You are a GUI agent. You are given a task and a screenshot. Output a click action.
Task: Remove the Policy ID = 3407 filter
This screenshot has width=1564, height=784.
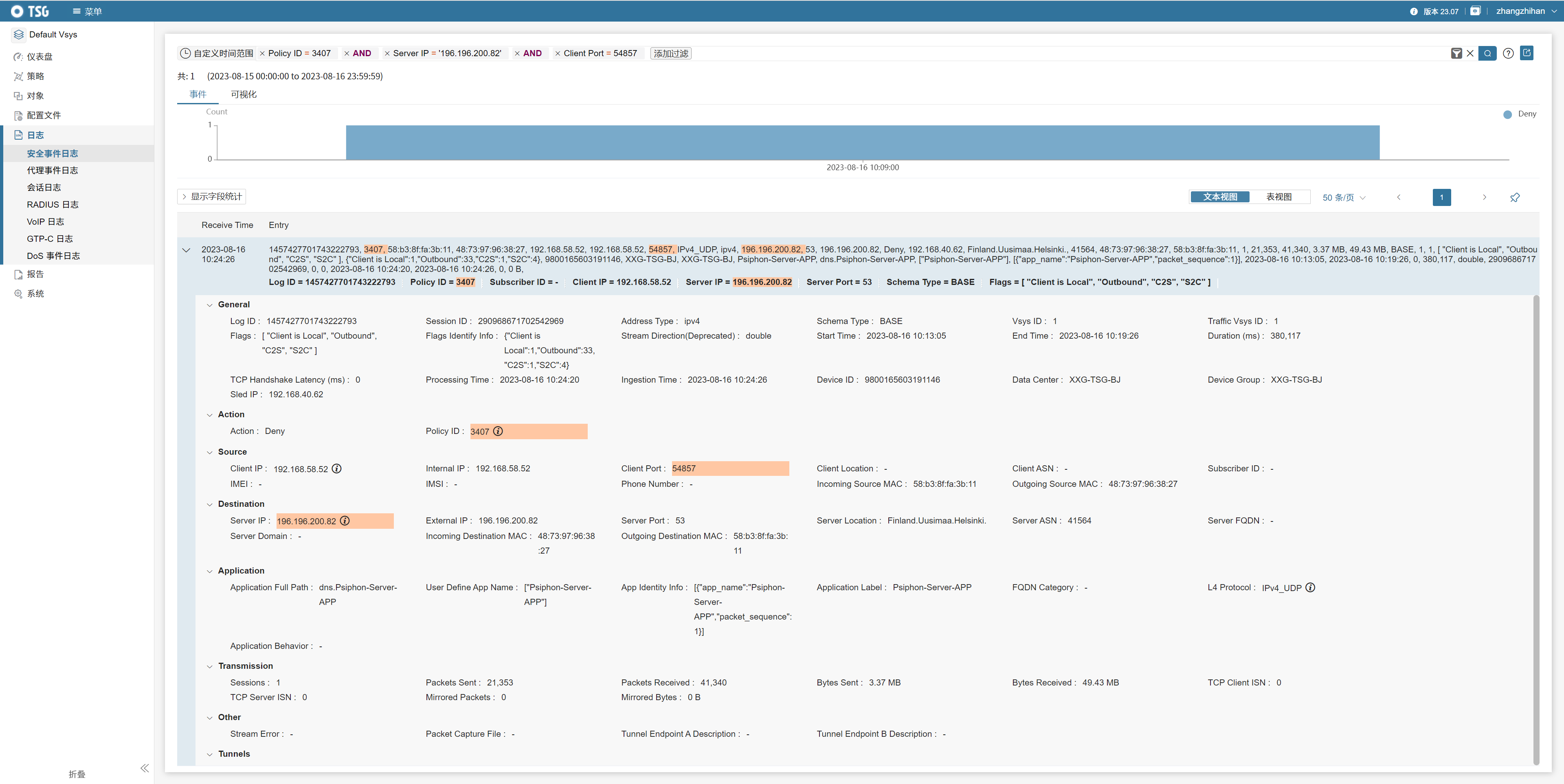coord(262,53)
